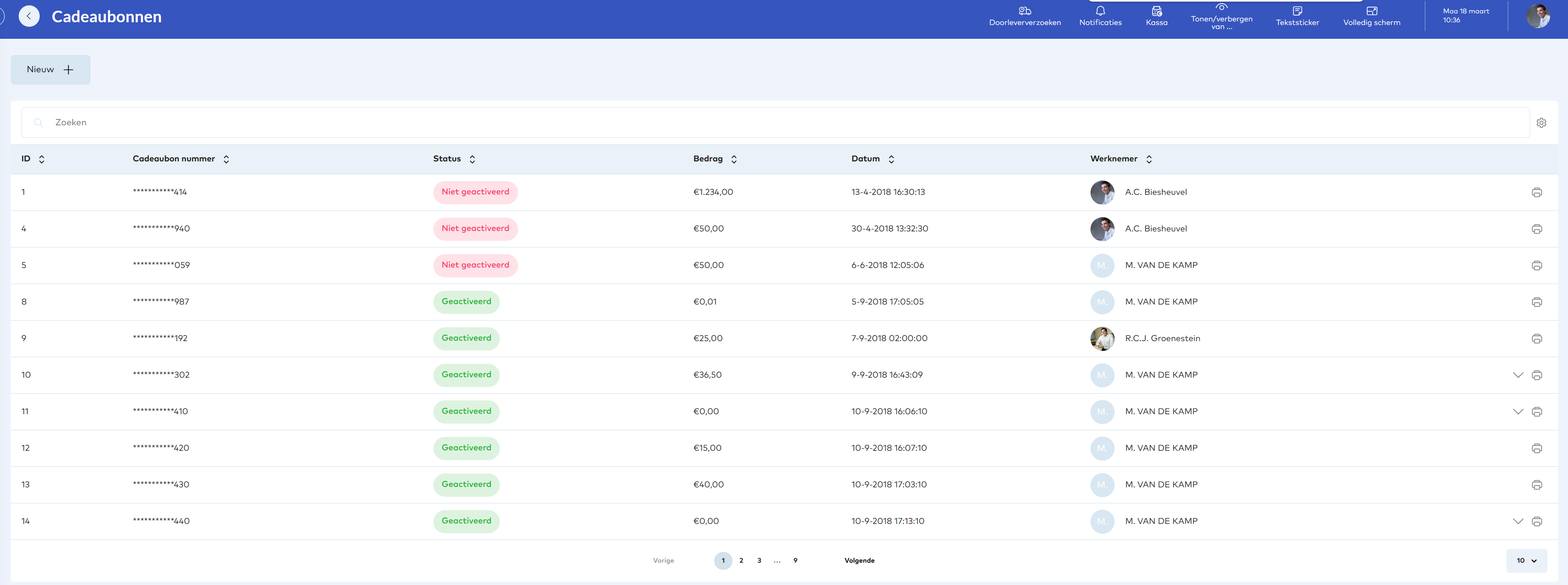The height and width of the screenshot is (585, 1568).
Task: Open table settings gear icon
Action: [x=1541, y=123]
